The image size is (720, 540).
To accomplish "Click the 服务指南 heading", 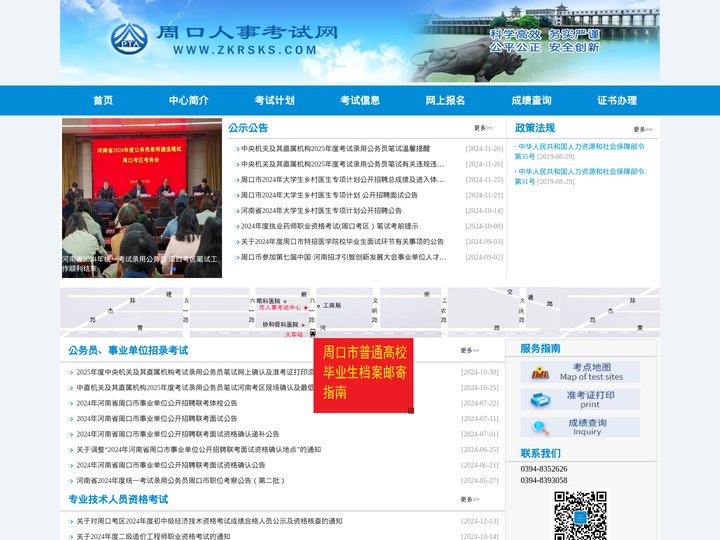I will [540, 349].
